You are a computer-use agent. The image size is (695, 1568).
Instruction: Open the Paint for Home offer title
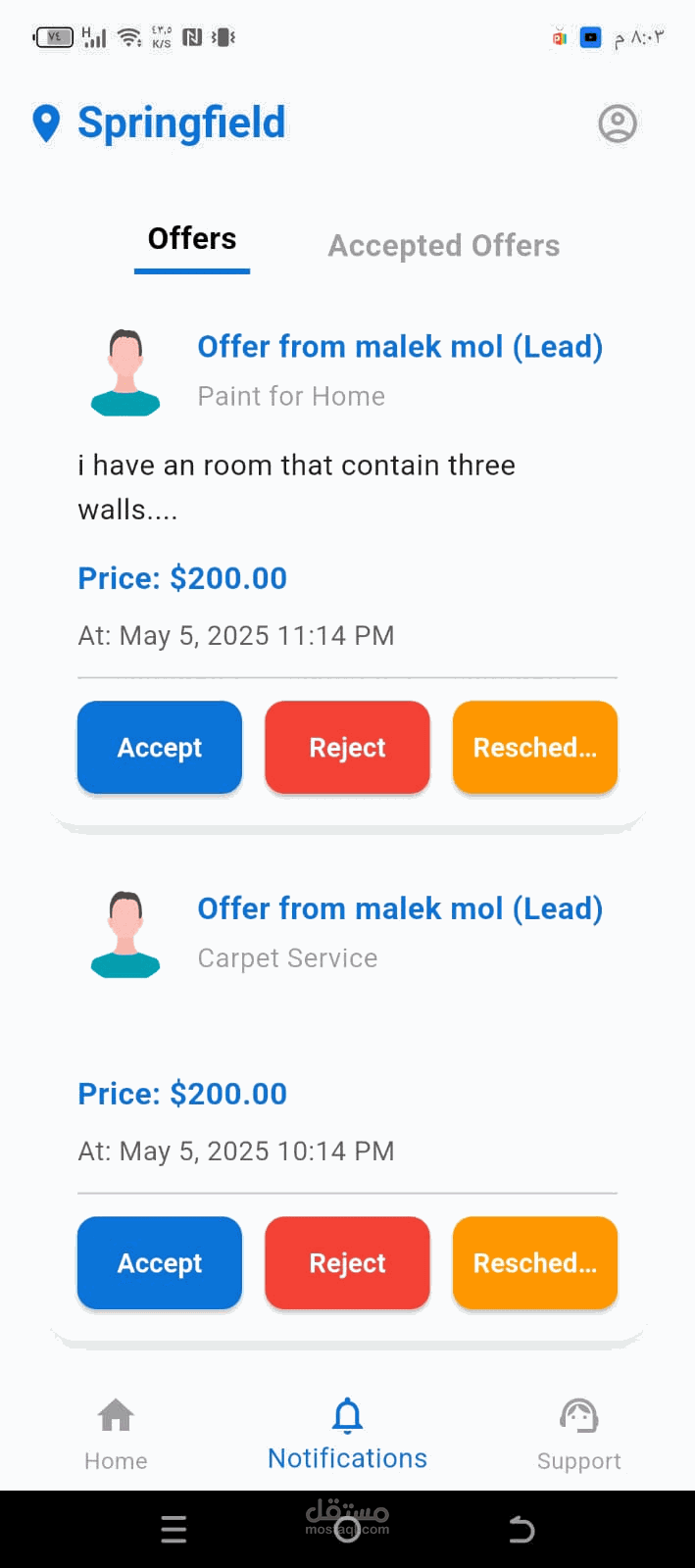tap(400, 347)
